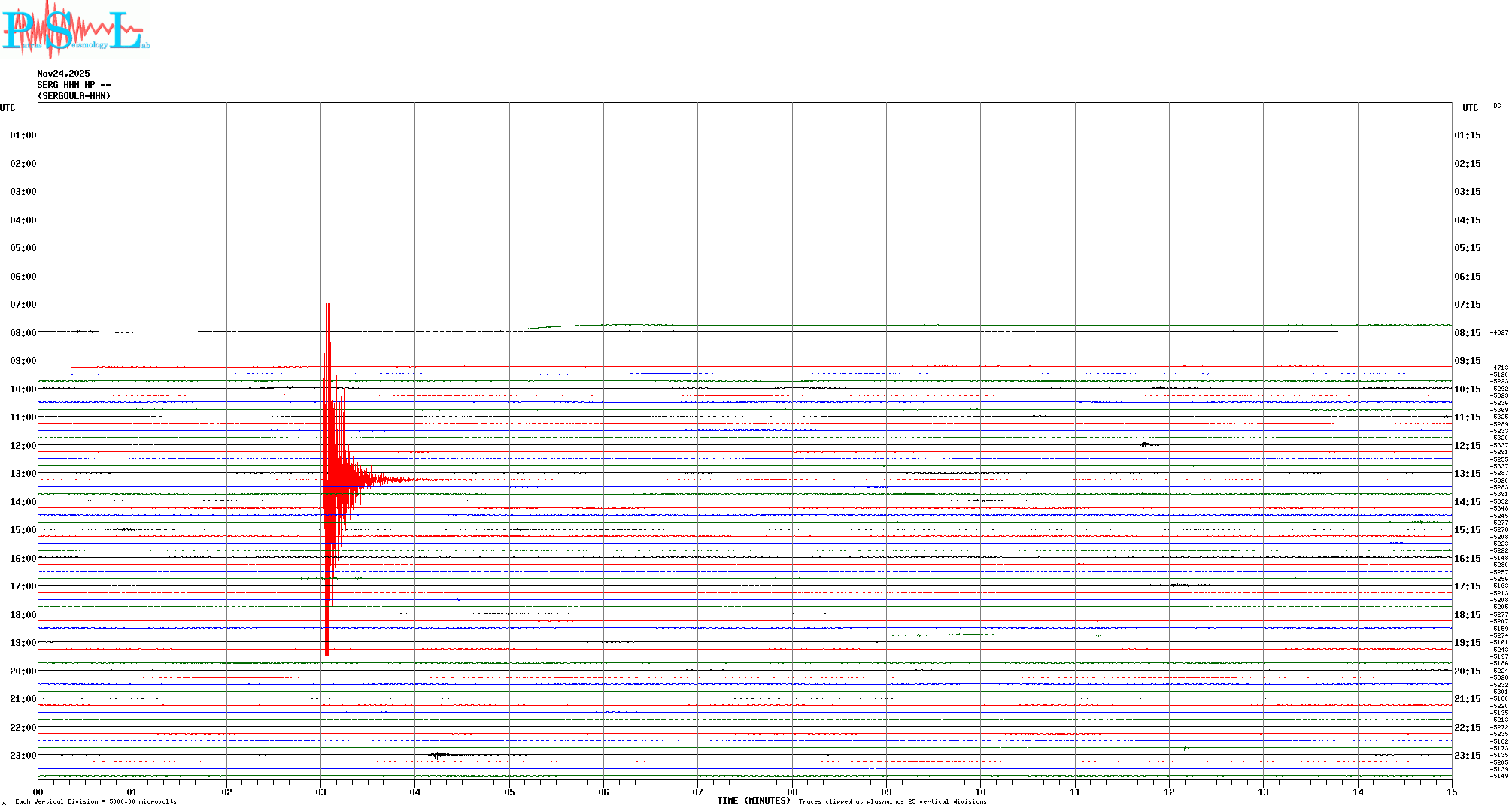Click the 15 minute label at axis end
This screenshot has height=812, width=1512.
pos(1451,792)
